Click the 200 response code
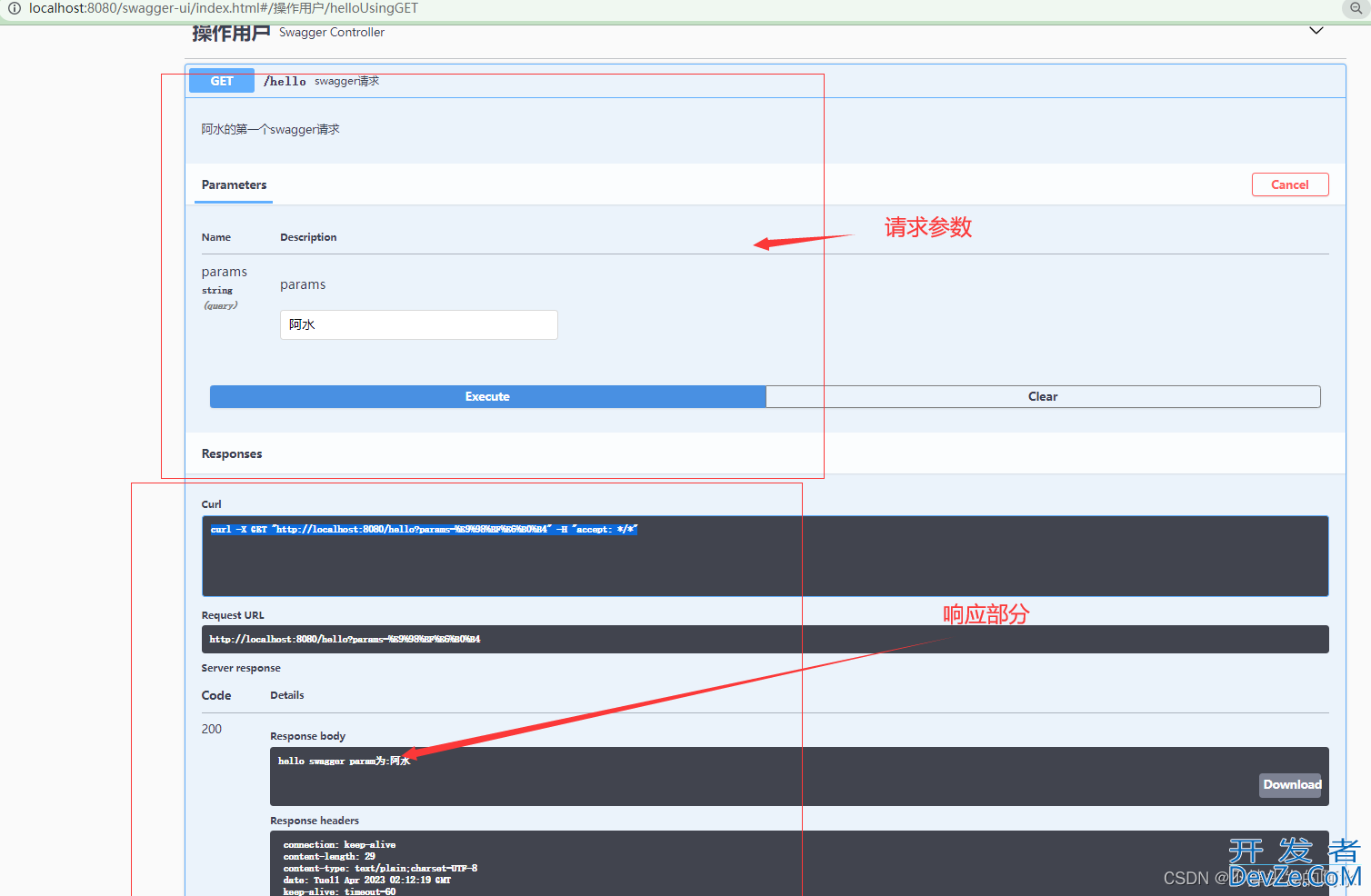 pyautogui.click(x=212, y=729)
